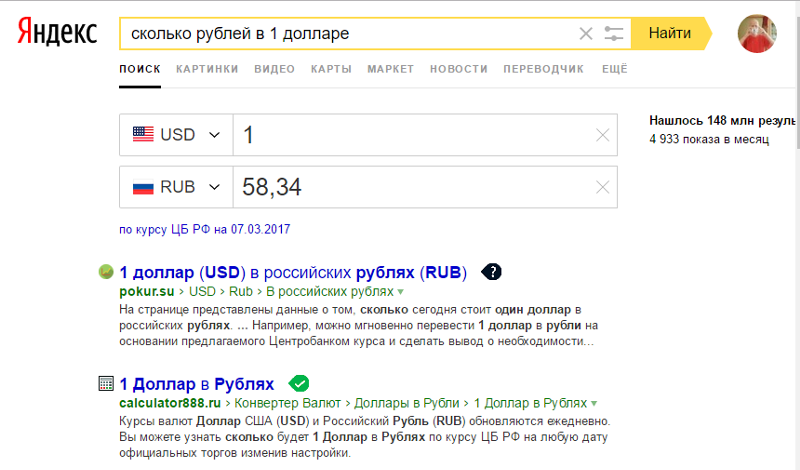Viewport: 800px width, 470px height.
Task: Open the USD breadcrumb under pokur.su
Action: [202, 291]
